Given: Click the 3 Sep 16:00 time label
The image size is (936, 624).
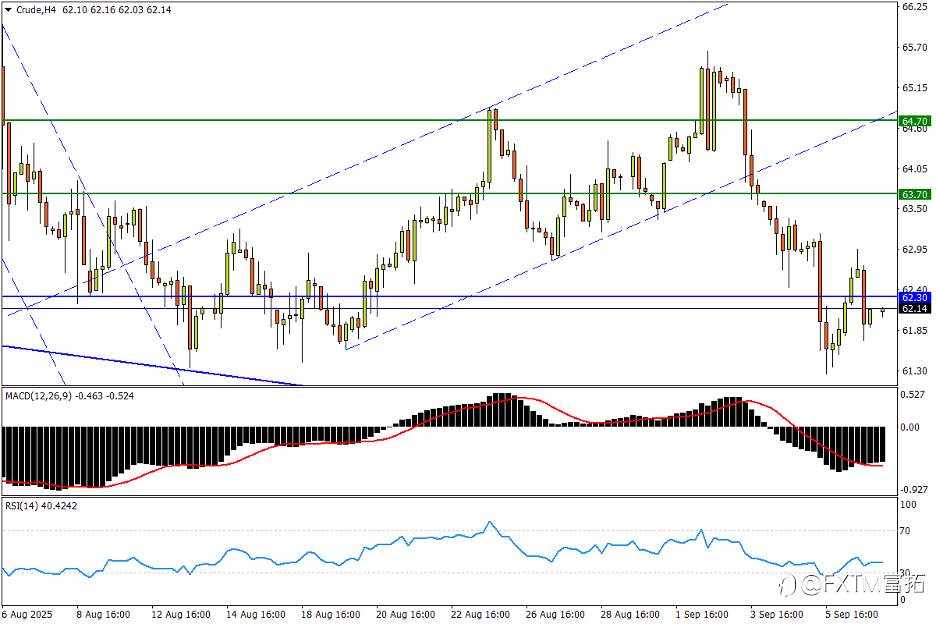Looking at the screenshot, I should [x=777, y=614].
